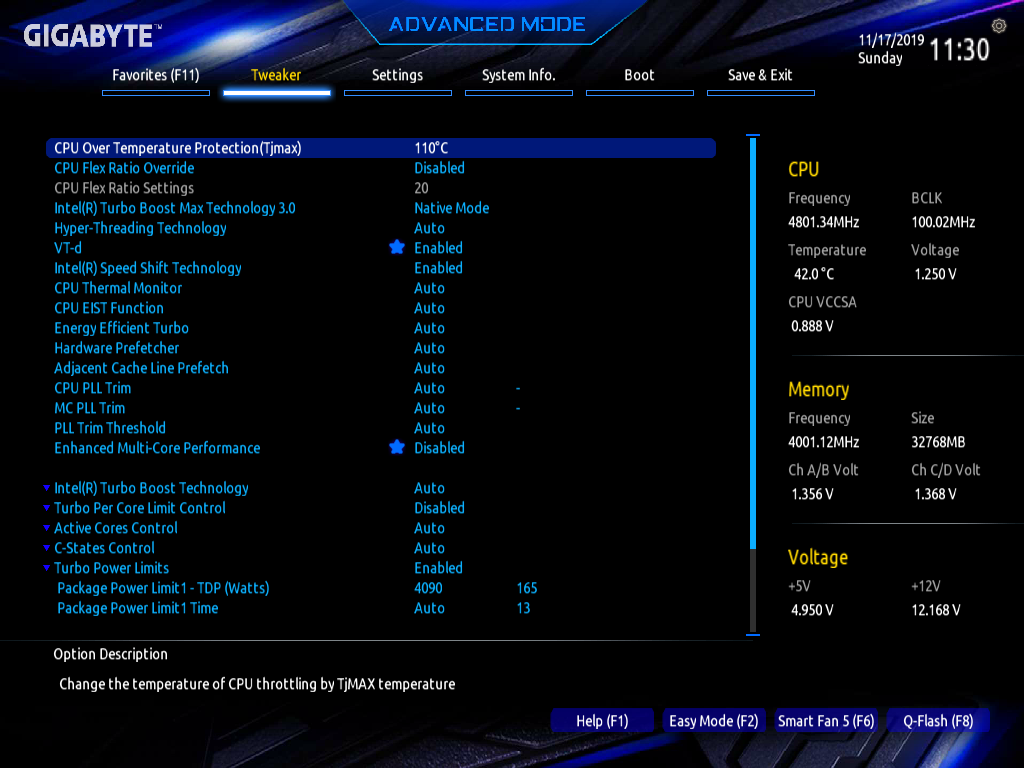Viewport: 1024px width, 768px height.
Task: Toggle Turbo Per Core Limit Control Disabled
Action: [x=440, y=508]
